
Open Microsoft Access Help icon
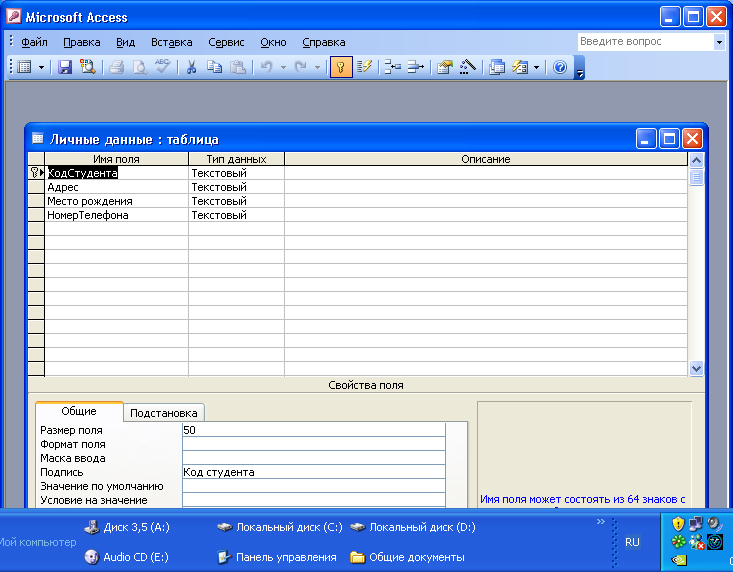tap(560, 67)
